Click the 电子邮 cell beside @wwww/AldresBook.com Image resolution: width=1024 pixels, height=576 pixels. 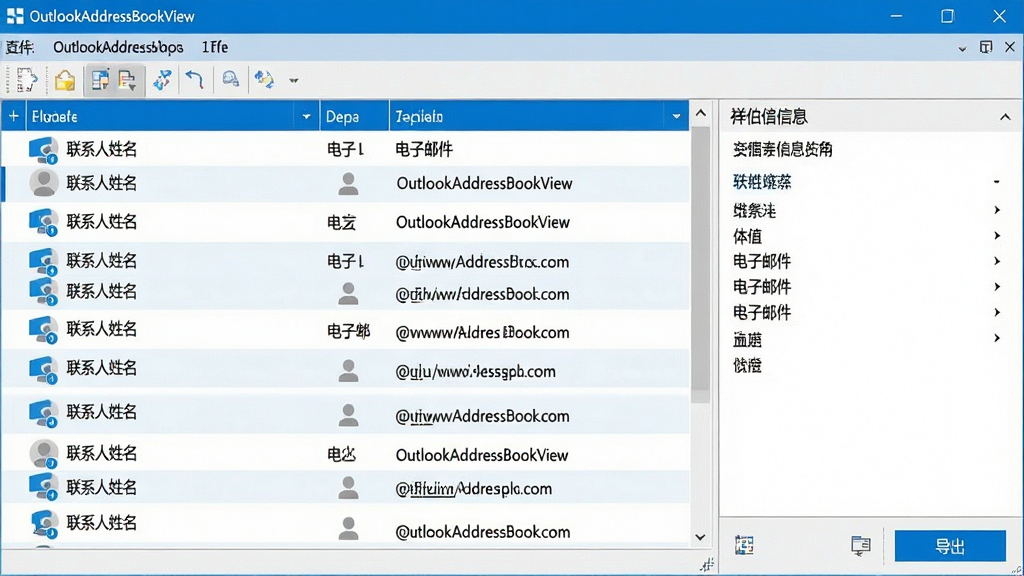click(x=348, y=332)
